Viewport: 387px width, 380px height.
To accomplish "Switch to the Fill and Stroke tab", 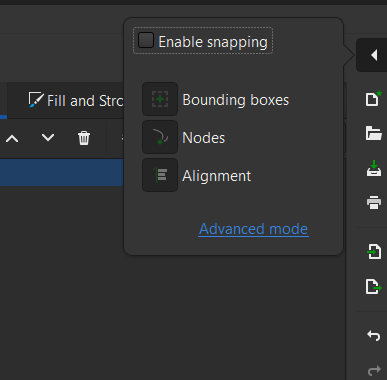I will click(x=76, y=100).
